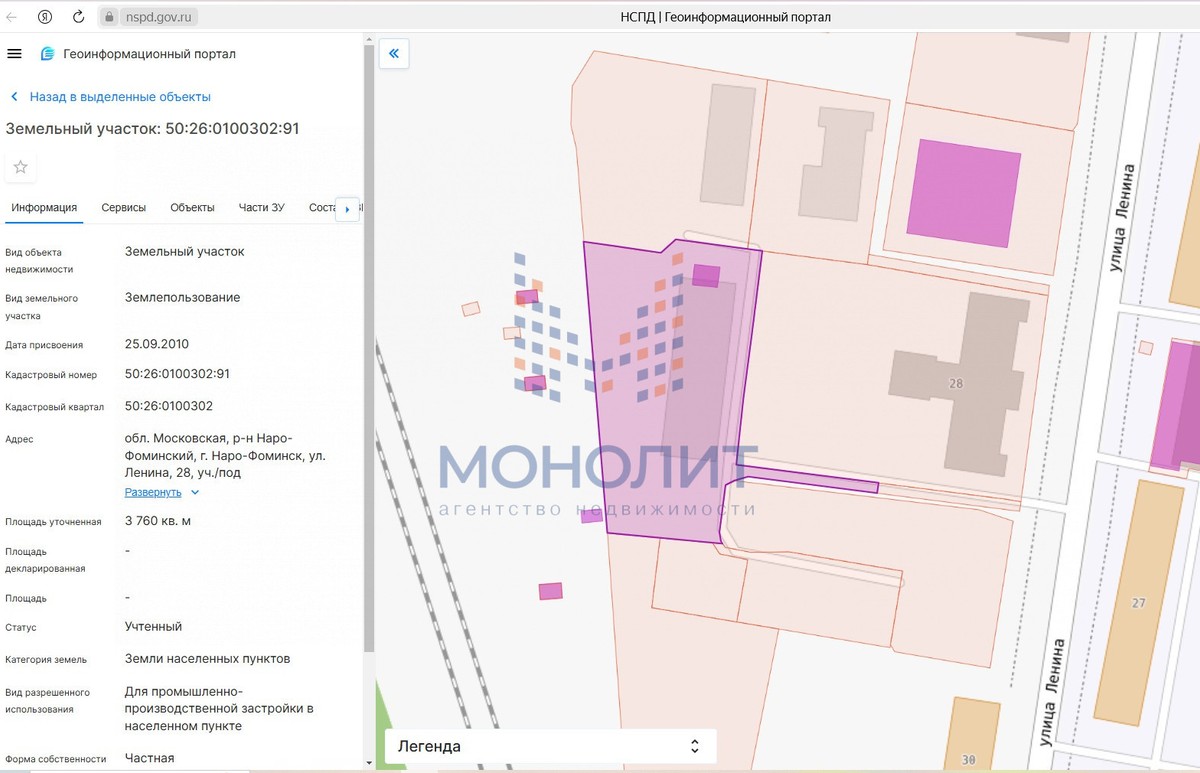Click the browser back arrow

tap(12, 17)
